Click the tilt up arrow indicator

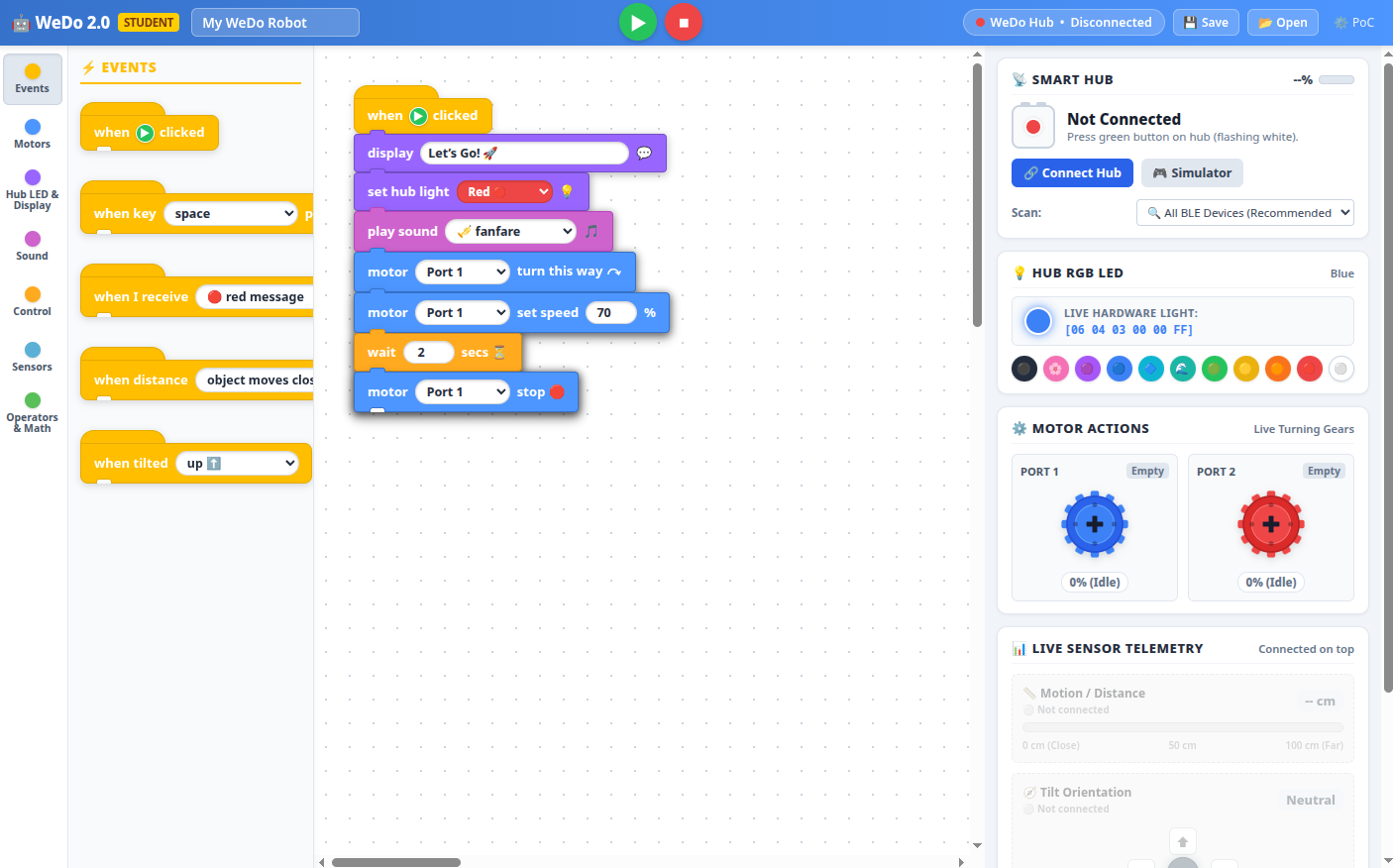tap(1183, 841)
